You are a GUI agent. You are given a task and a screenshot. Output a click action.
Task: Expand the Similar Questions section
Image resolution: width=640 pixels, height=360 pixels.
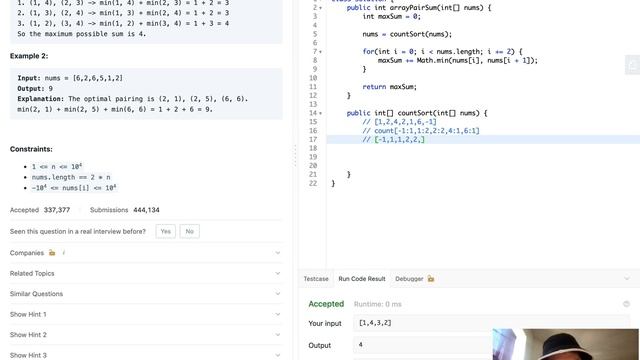click(x=146, y=294)
